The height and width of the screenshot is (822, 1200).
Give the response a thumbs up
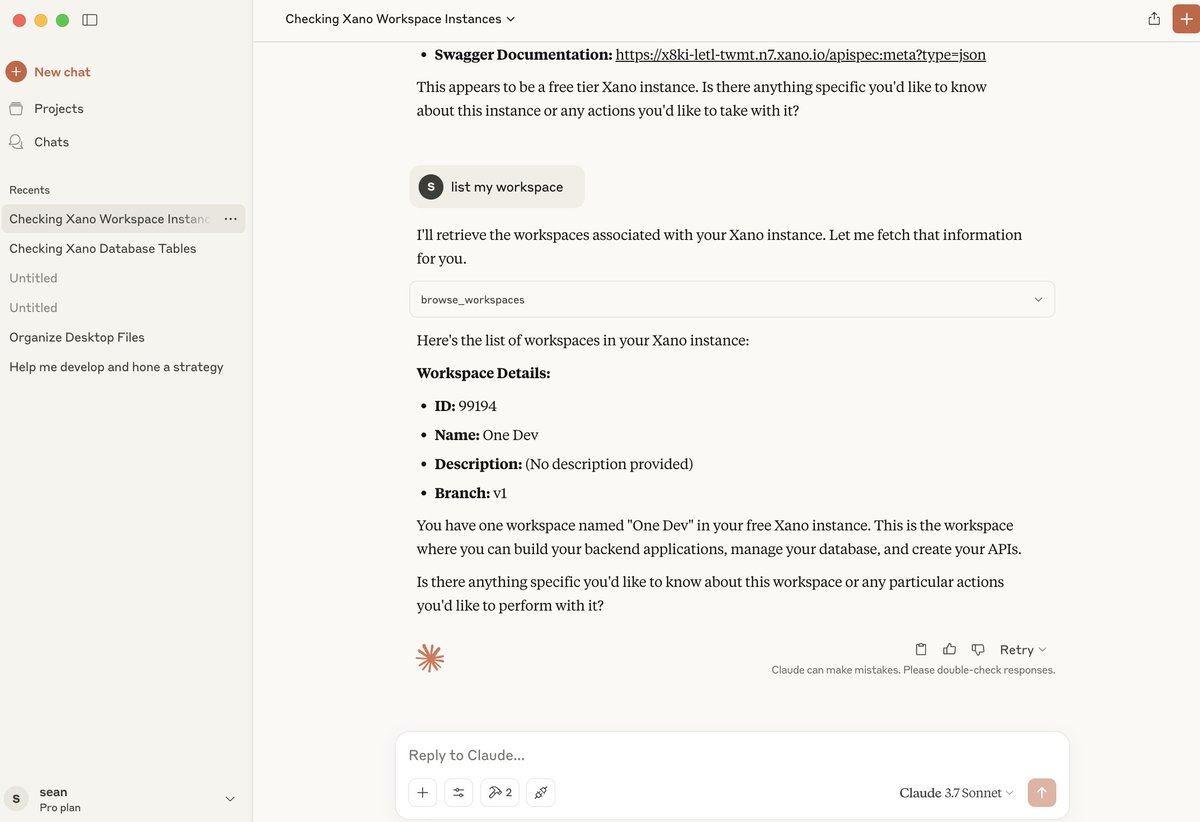(950, 649)
